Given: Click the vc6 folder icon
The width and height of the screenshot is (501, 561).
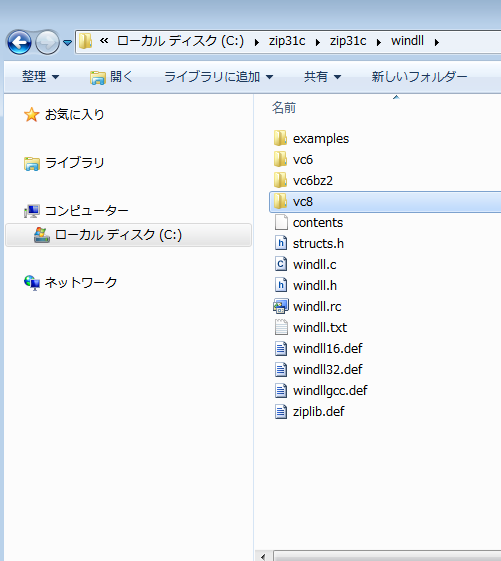Looking at the screenshot, I should click(x=281, y=159).
